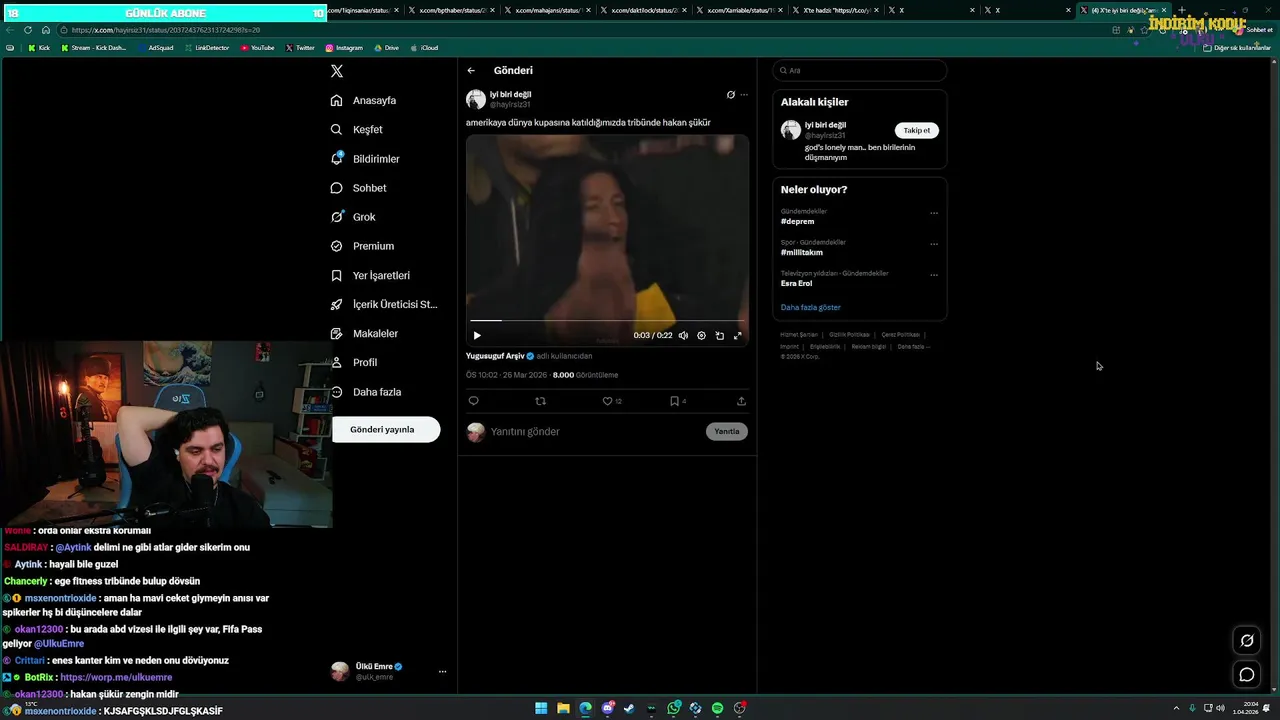Screen dimensions: 1280x720
Task: Open iyi biri değil avatar on post
Action: 476,99
